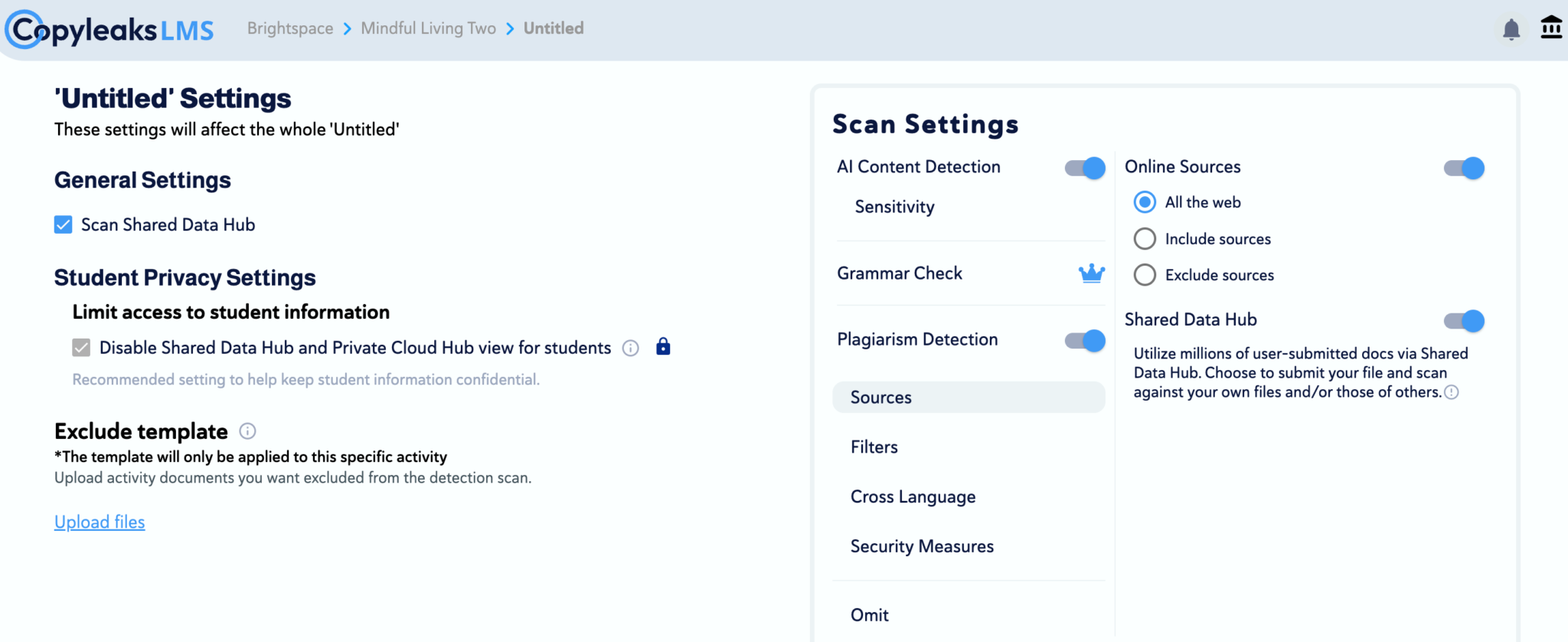Viewport: 1568px width, 642px height.
Task: Click the lock icon beside student privacy option
Action: pyautogui.click(x=663, y=347)
